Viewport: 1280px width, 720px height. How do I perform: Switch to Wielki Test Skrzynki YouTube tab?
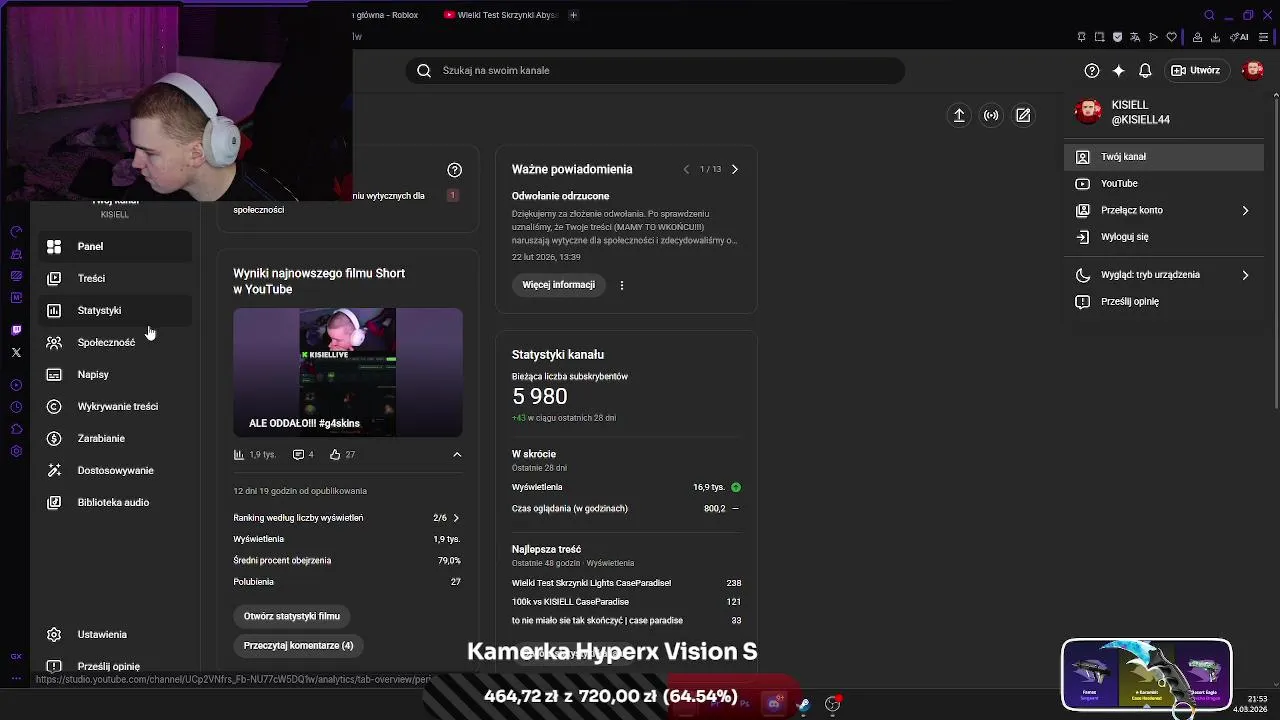tap(500, 15)
